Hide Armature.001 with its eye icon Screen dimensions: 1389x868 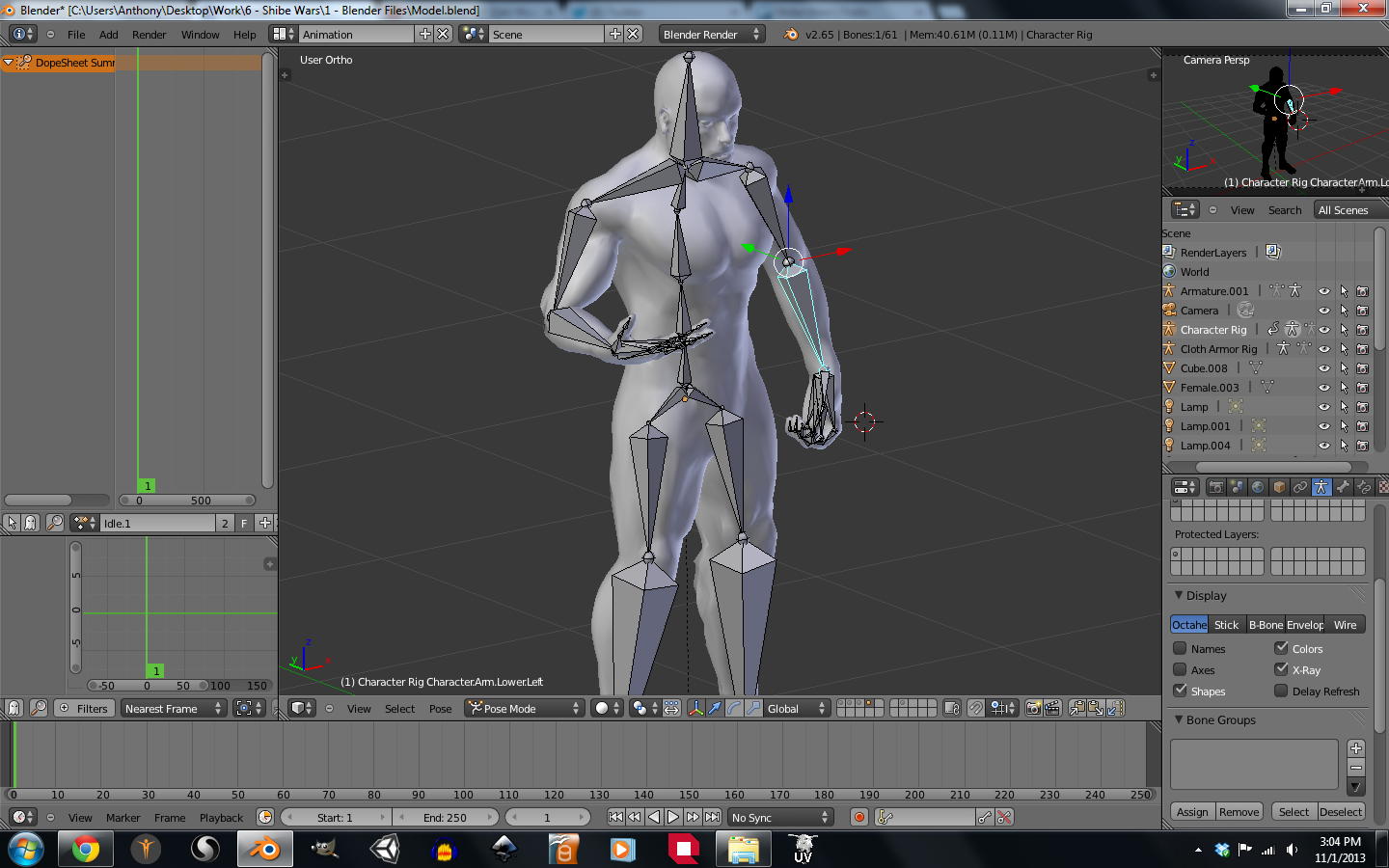click(x=1324, y=291)
